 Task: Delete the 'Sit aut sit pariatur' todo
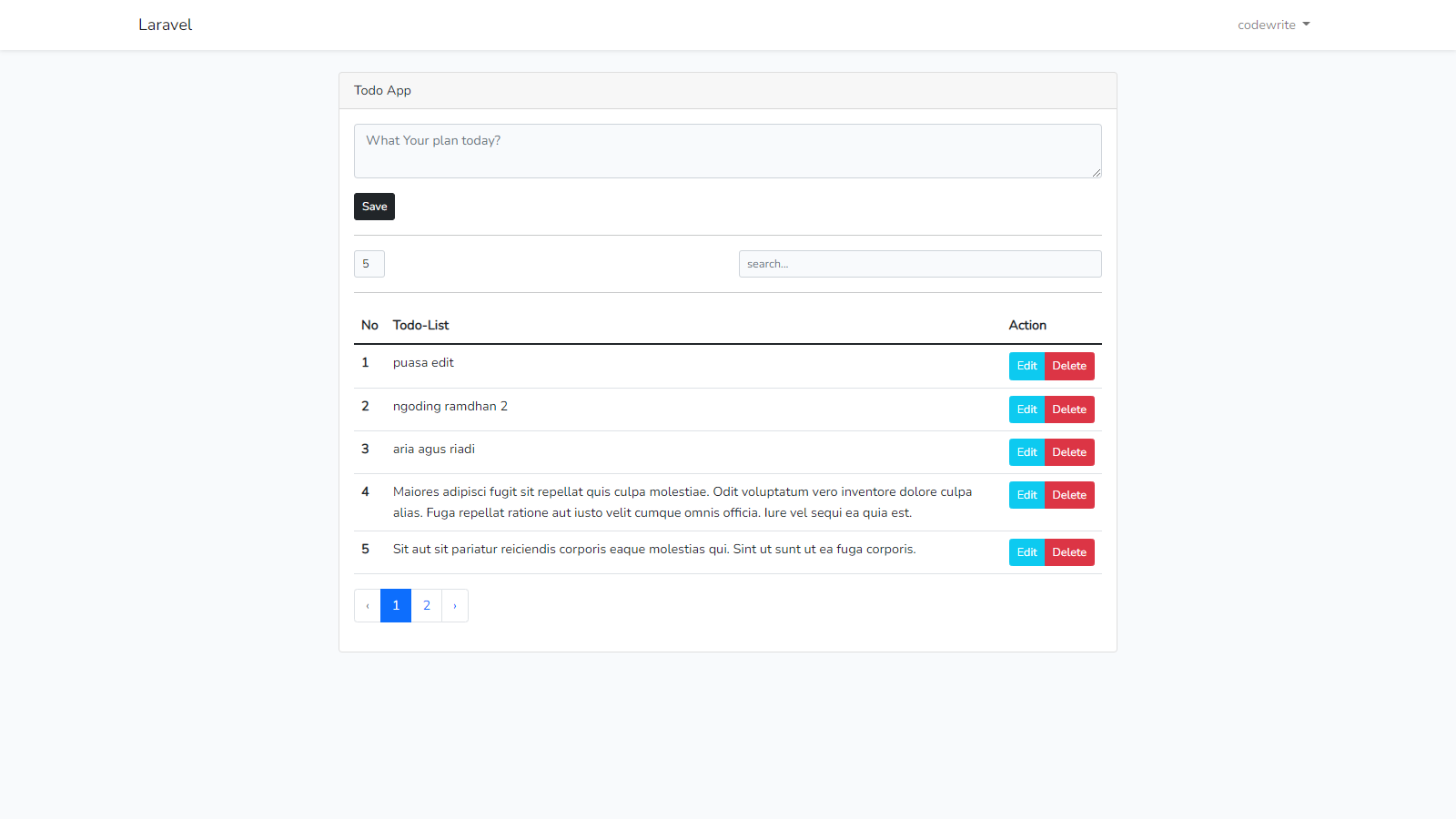pyautogui.click(x=1068, y=551)
